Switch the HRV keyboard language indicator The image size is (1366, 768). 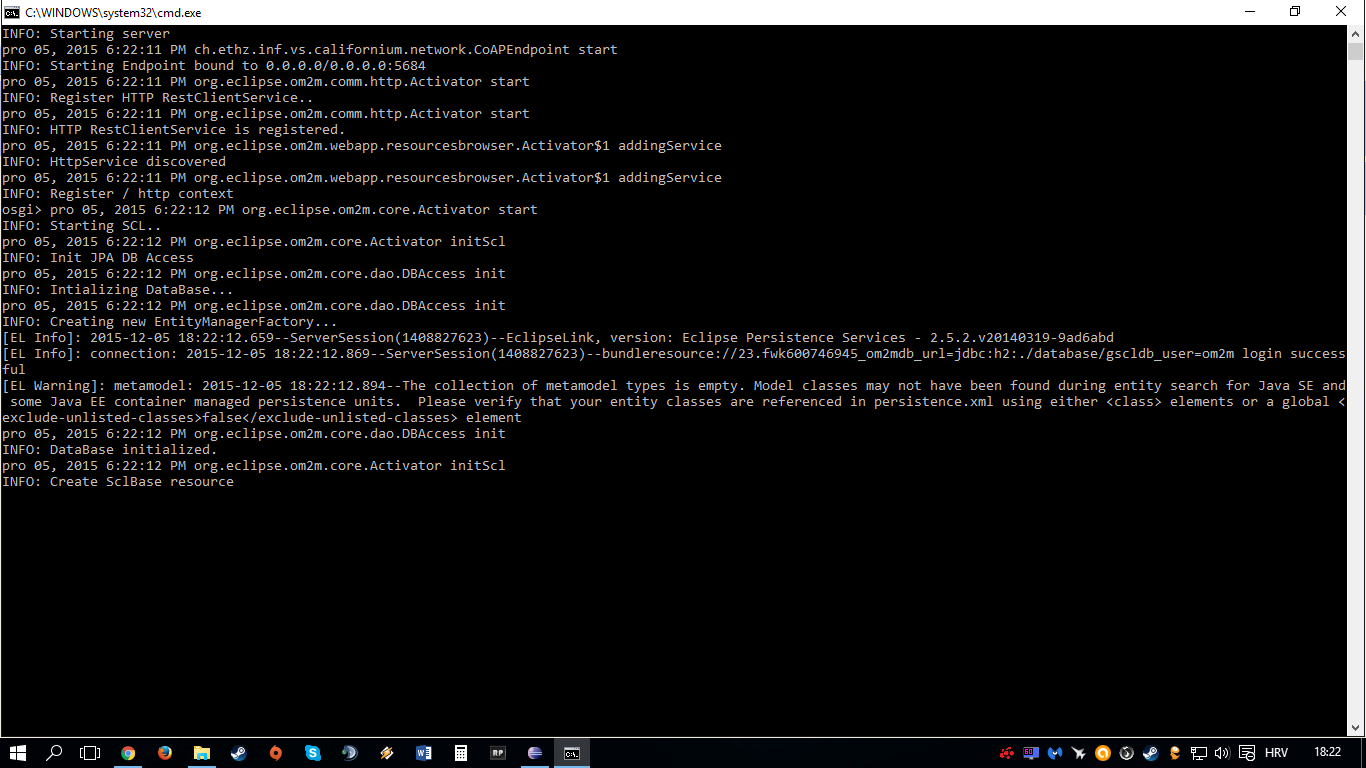tap(1276, 753)
